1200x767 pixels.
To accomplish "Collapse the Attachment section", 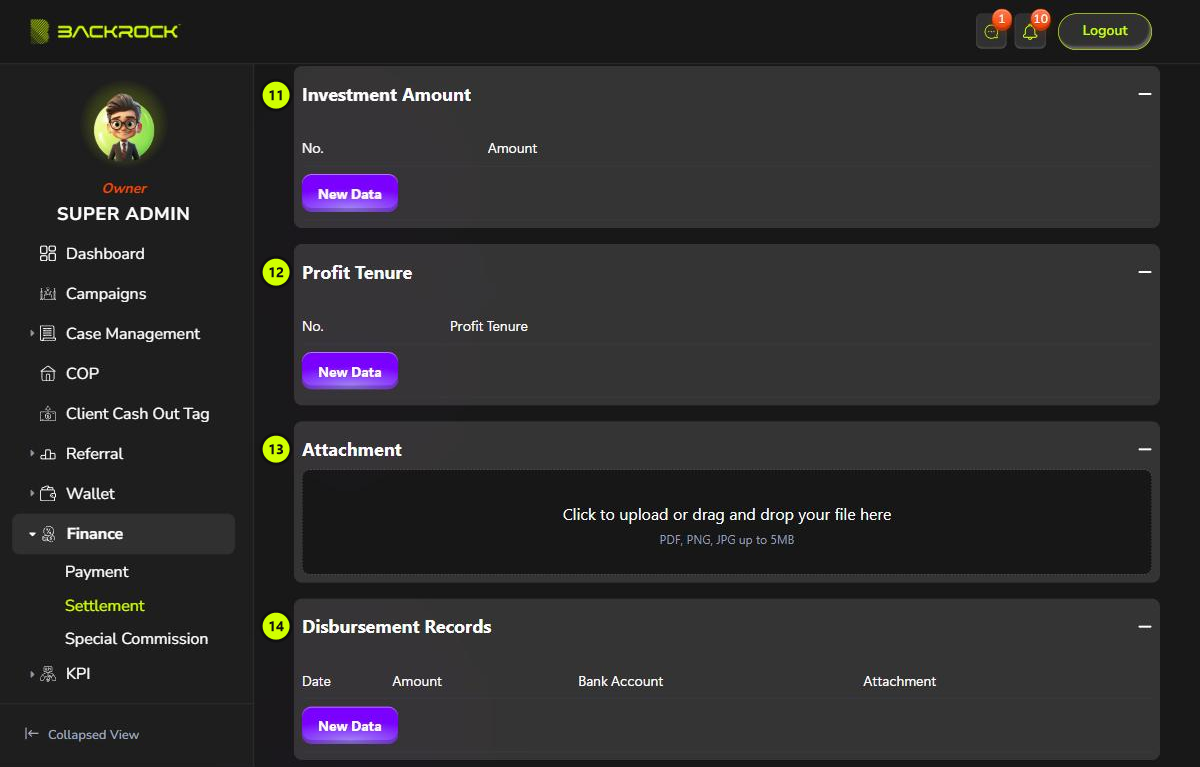I will coord(1145,450).
